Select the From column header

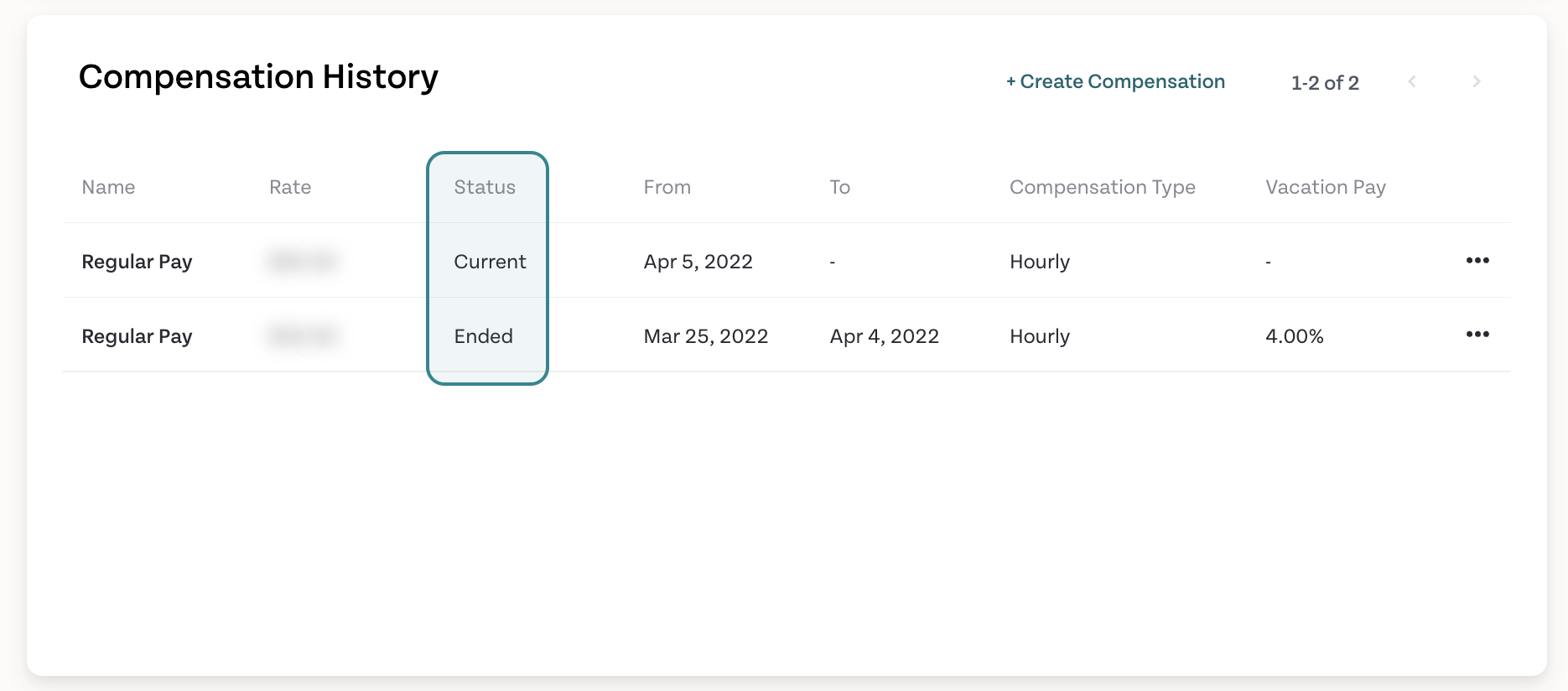pos(667,187)
